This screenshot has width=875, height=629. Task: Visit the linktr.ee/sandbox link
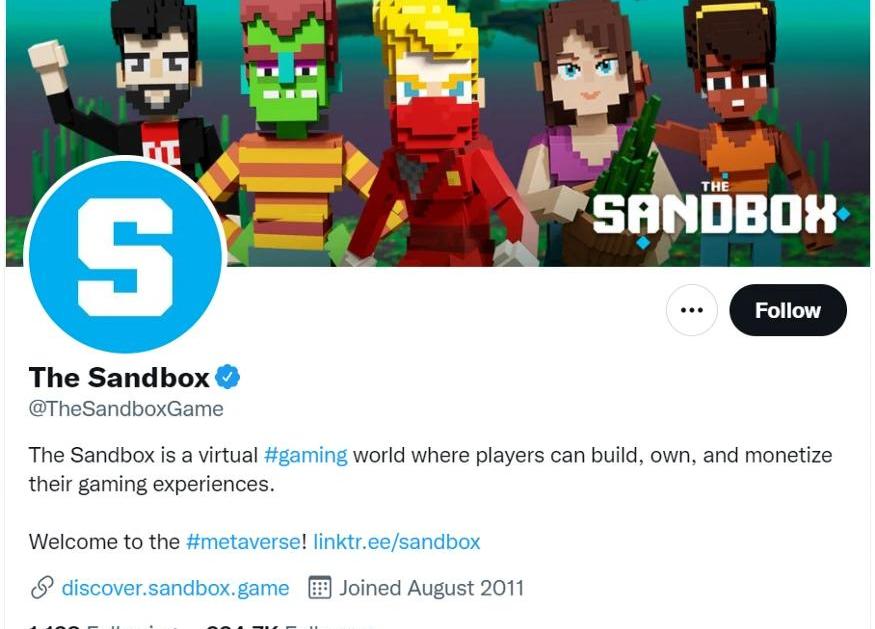(x=396, y=541)
